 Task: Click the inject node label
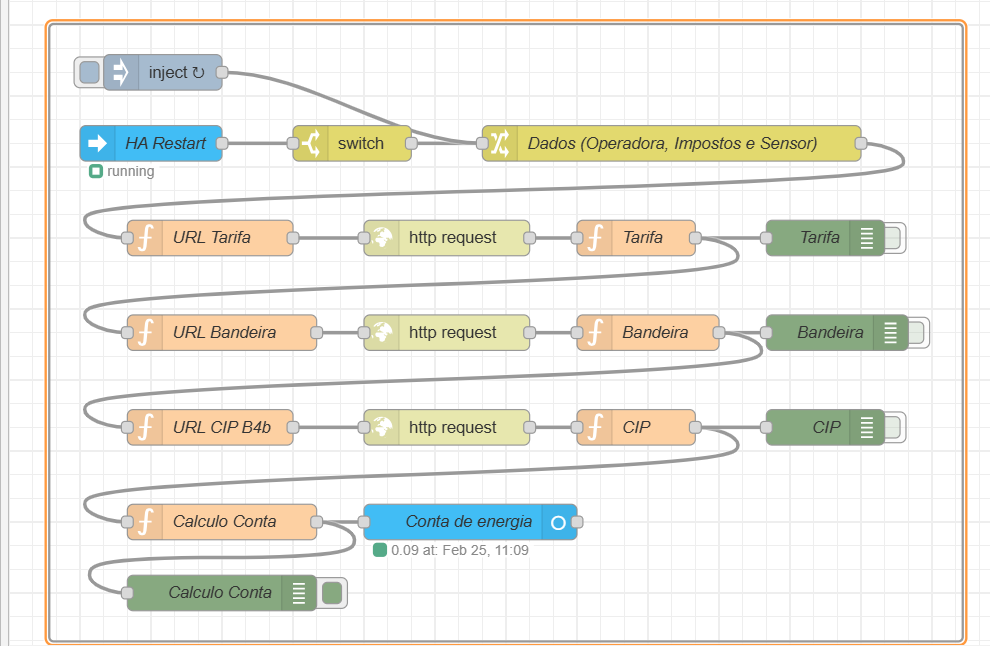(176, 73)
